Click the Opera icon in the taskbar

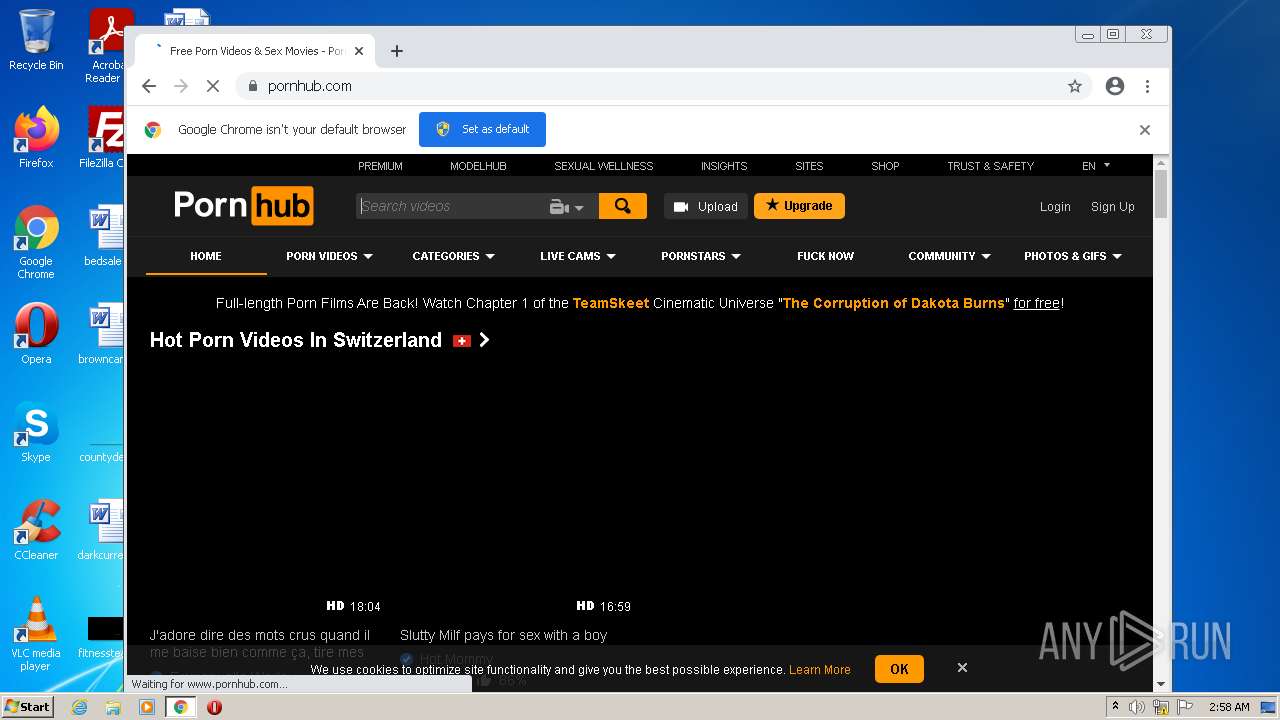[x=214, y=707]
